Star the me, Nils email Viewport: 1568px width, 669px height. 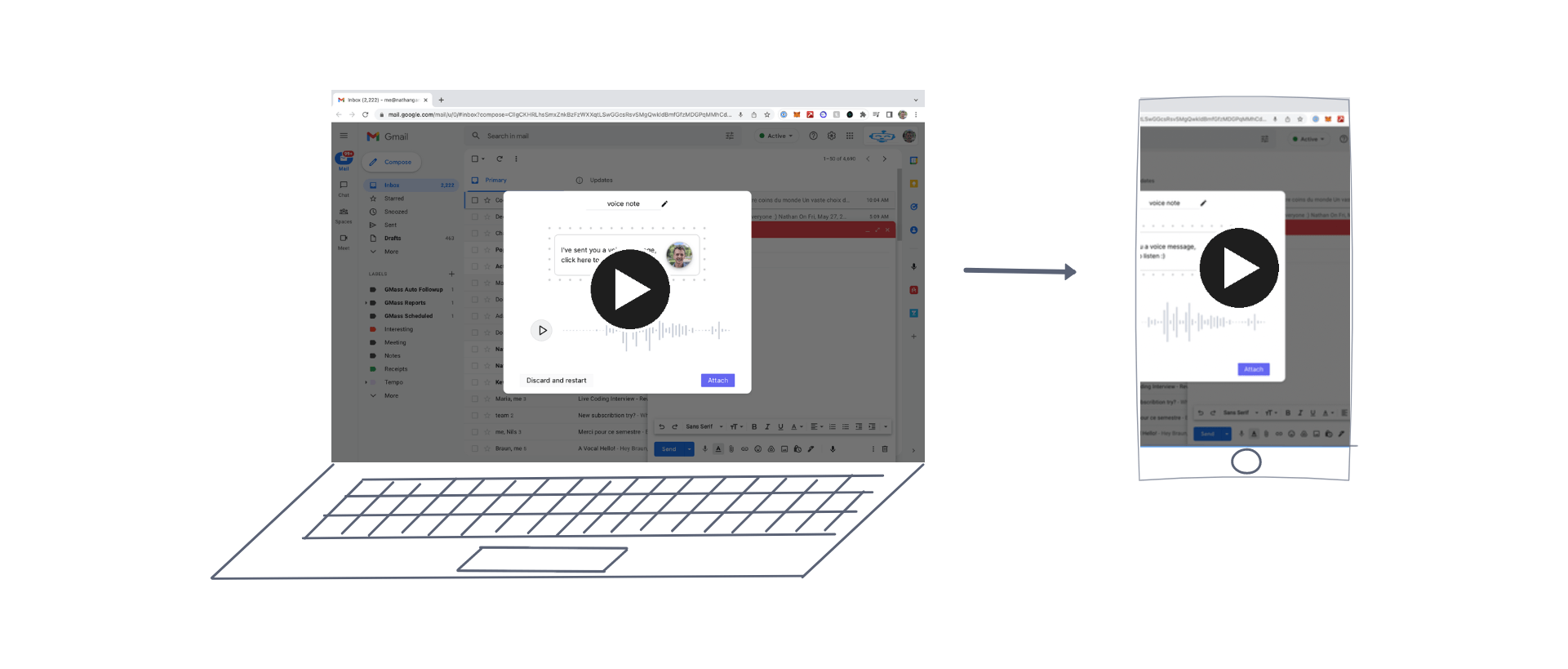coord(486,432)
